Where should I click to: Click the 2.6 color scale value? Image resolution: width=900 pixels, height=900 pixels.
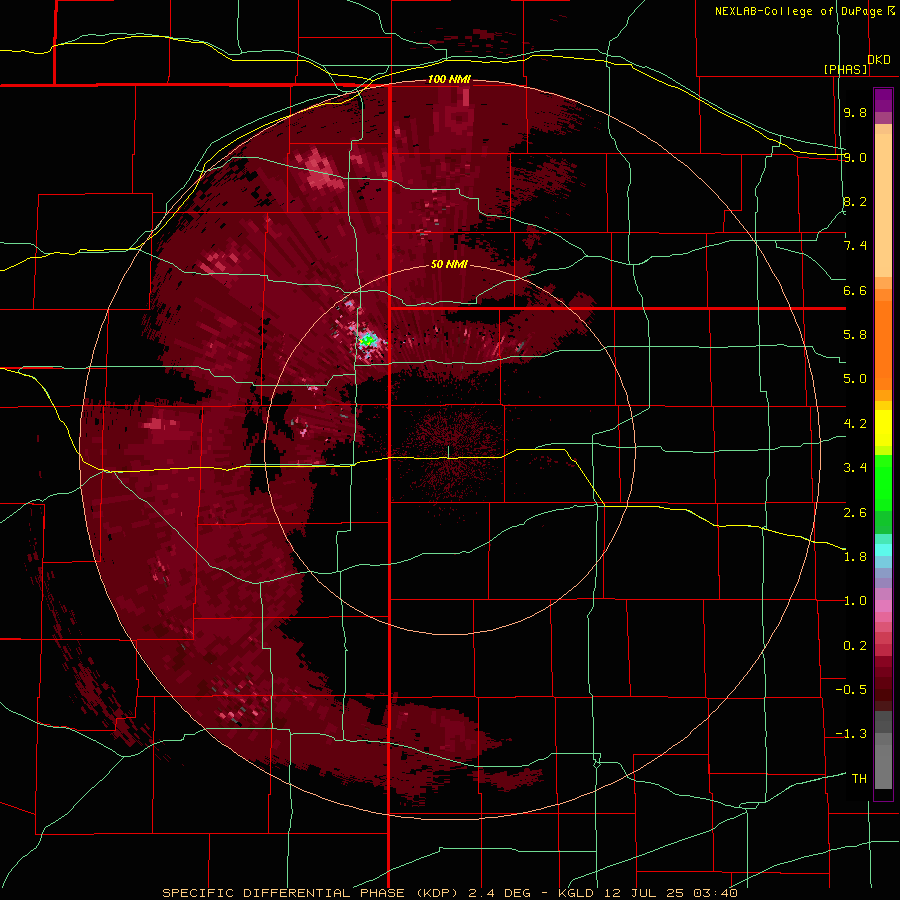855,513
